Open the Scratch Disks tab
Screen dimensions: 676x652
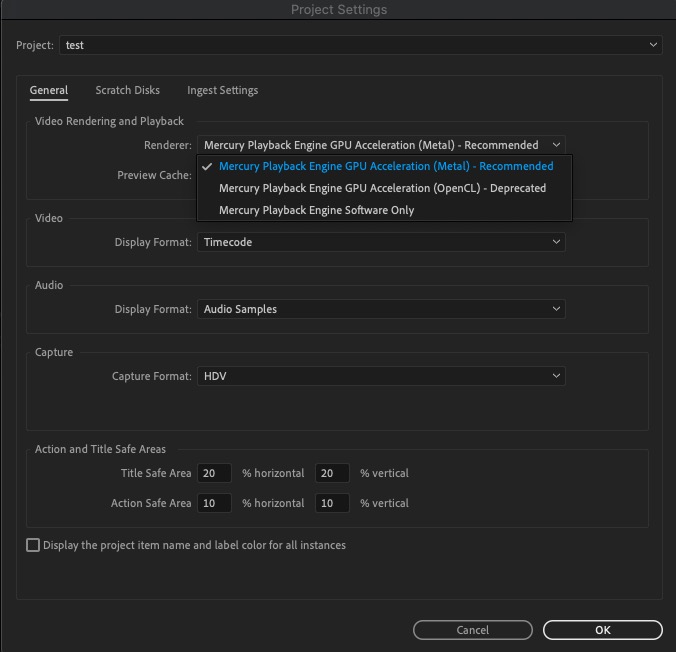pyautogui.click(x=127, y=90)
